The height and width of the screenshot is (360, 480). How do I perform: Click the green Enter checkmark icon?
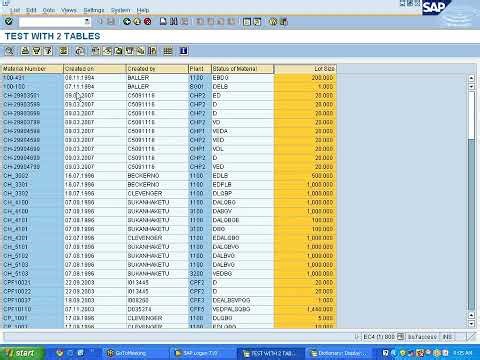tap(9, 22)
